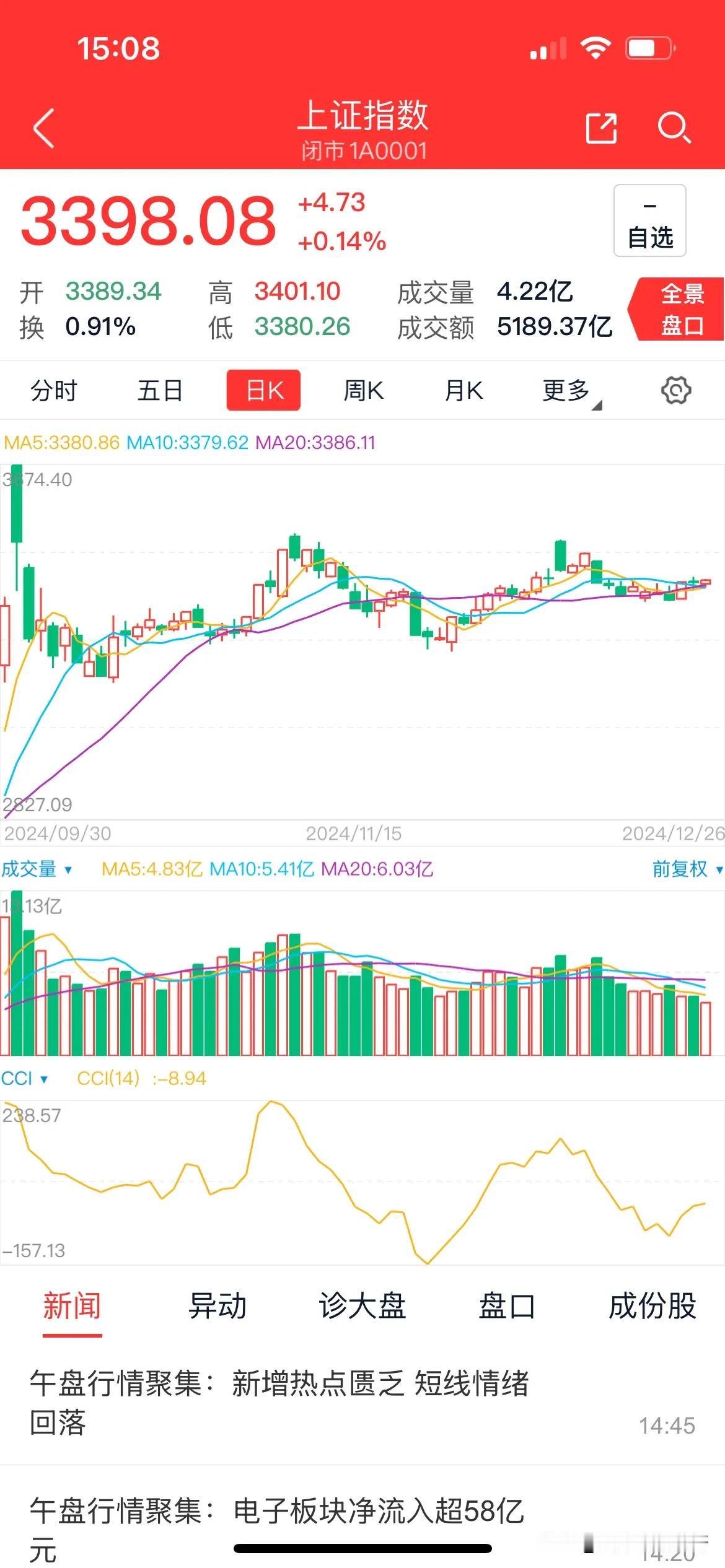725x1568 pixels.
Task: Open search with the magnifier icon
Action: tap(674, 128)
